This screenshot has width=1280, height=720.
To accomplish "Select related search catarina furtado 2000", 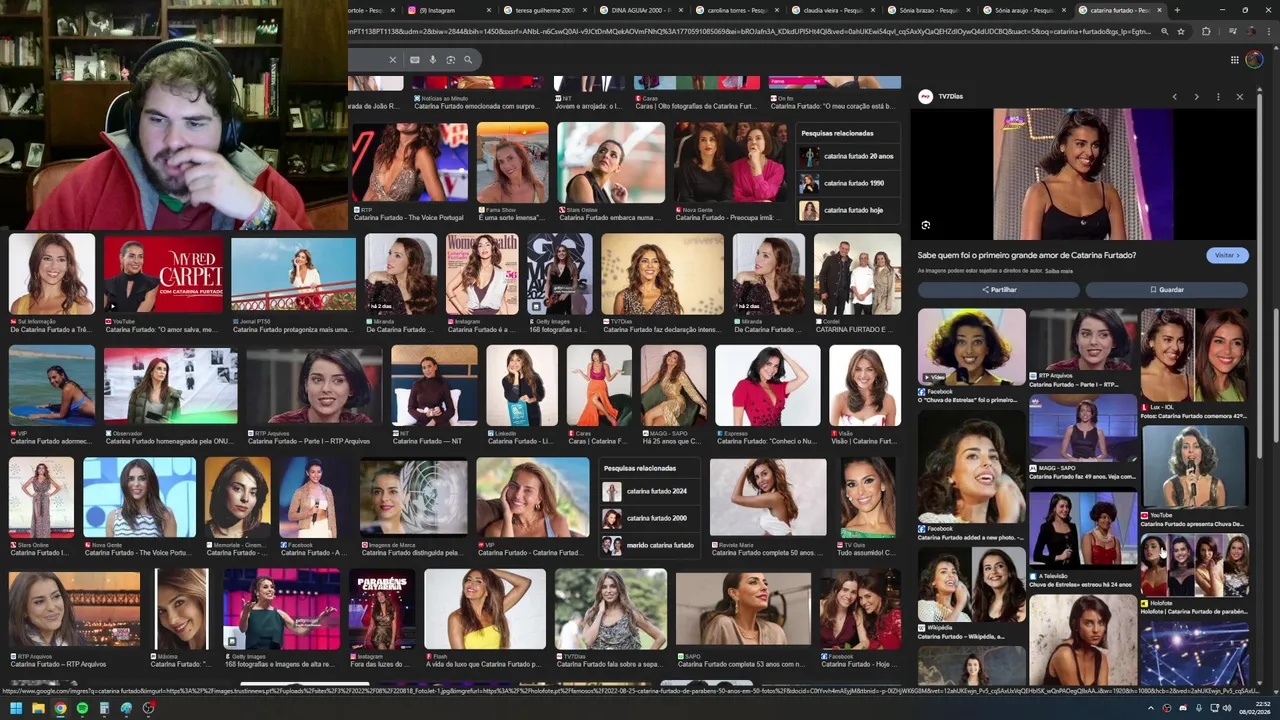I will [x=651, y=519].
